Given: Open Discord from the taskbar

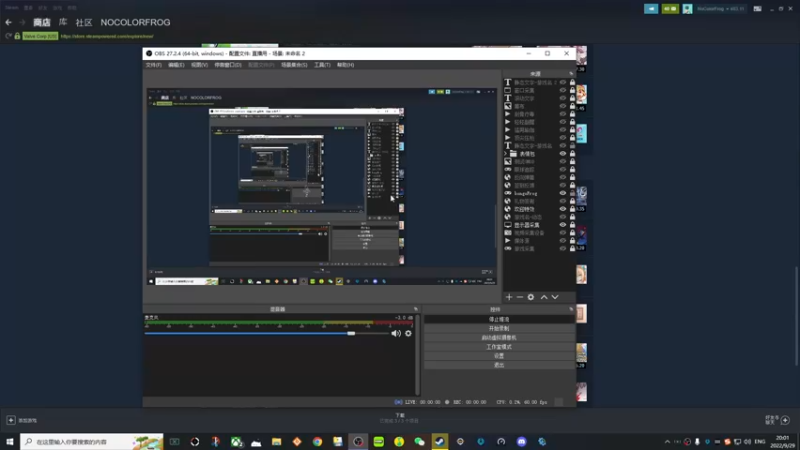Looking at the screenshot, I should pyautogui.click(x=521, y=442).
